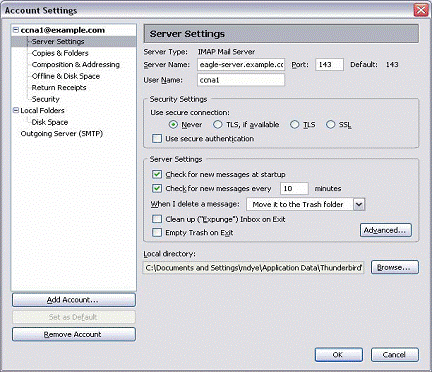The image size is (432, 372).
Task: Open Outgoing Server (SMTP) settings
Action: [x=62, y=134]
